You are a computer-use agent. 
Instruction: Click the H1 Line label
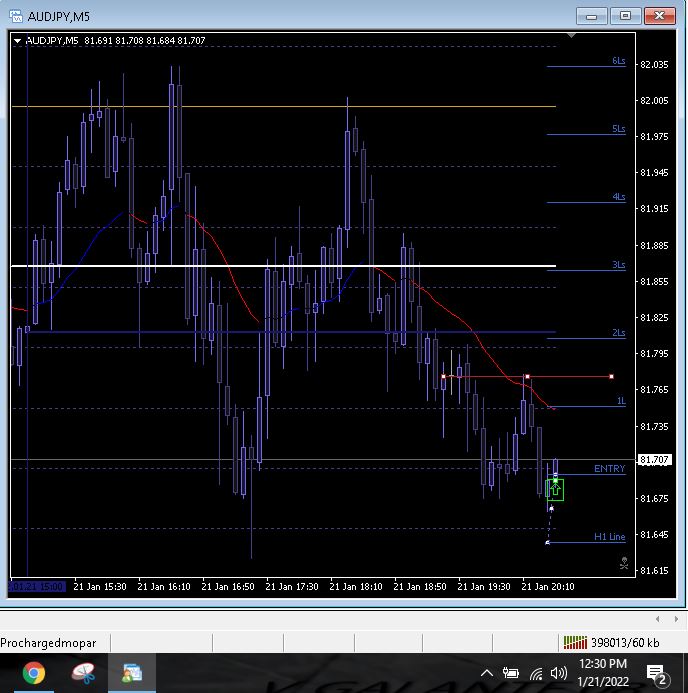pyautogui.click(x=609, y=537)
